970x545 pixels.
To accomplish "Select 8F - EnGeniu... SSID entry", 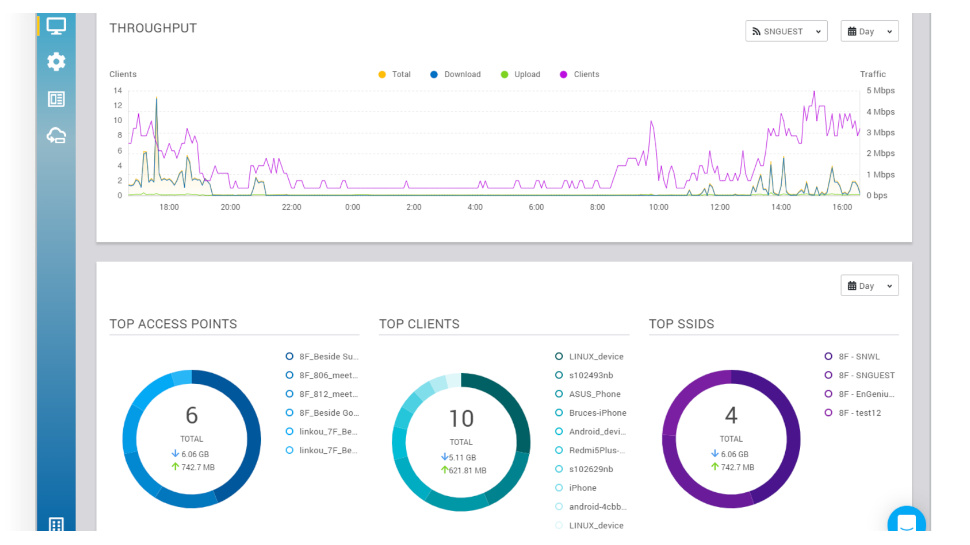I will click(x=860, y=393).
